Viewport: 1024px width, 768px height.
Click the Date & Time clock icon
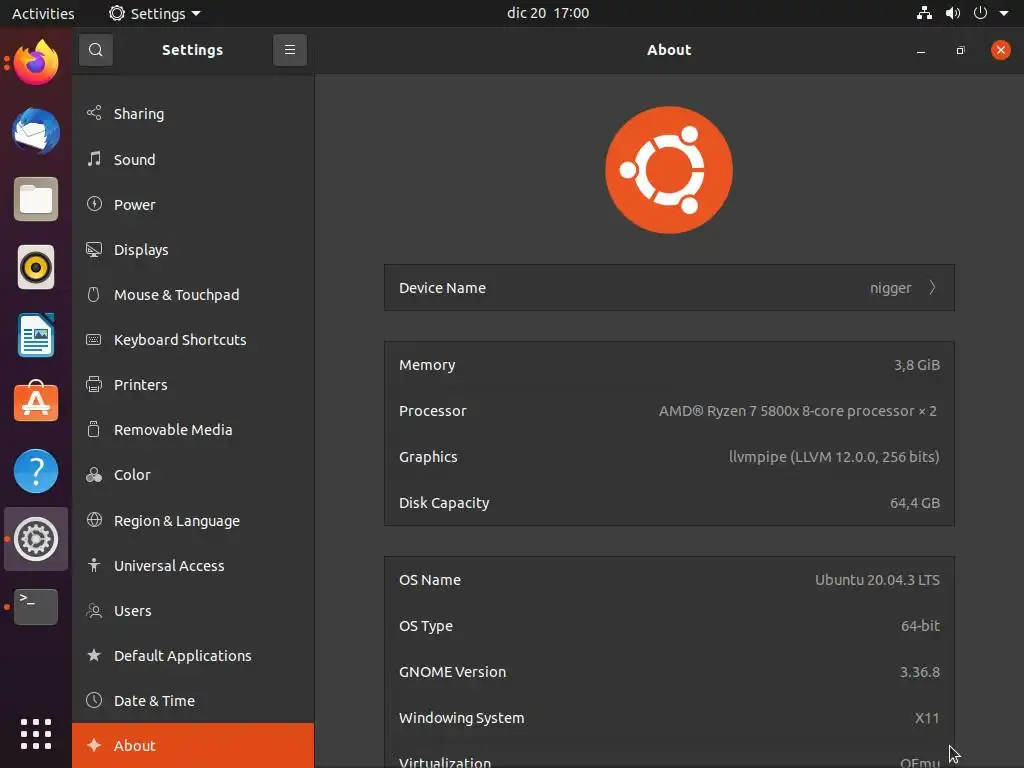[x=94, y=700]
